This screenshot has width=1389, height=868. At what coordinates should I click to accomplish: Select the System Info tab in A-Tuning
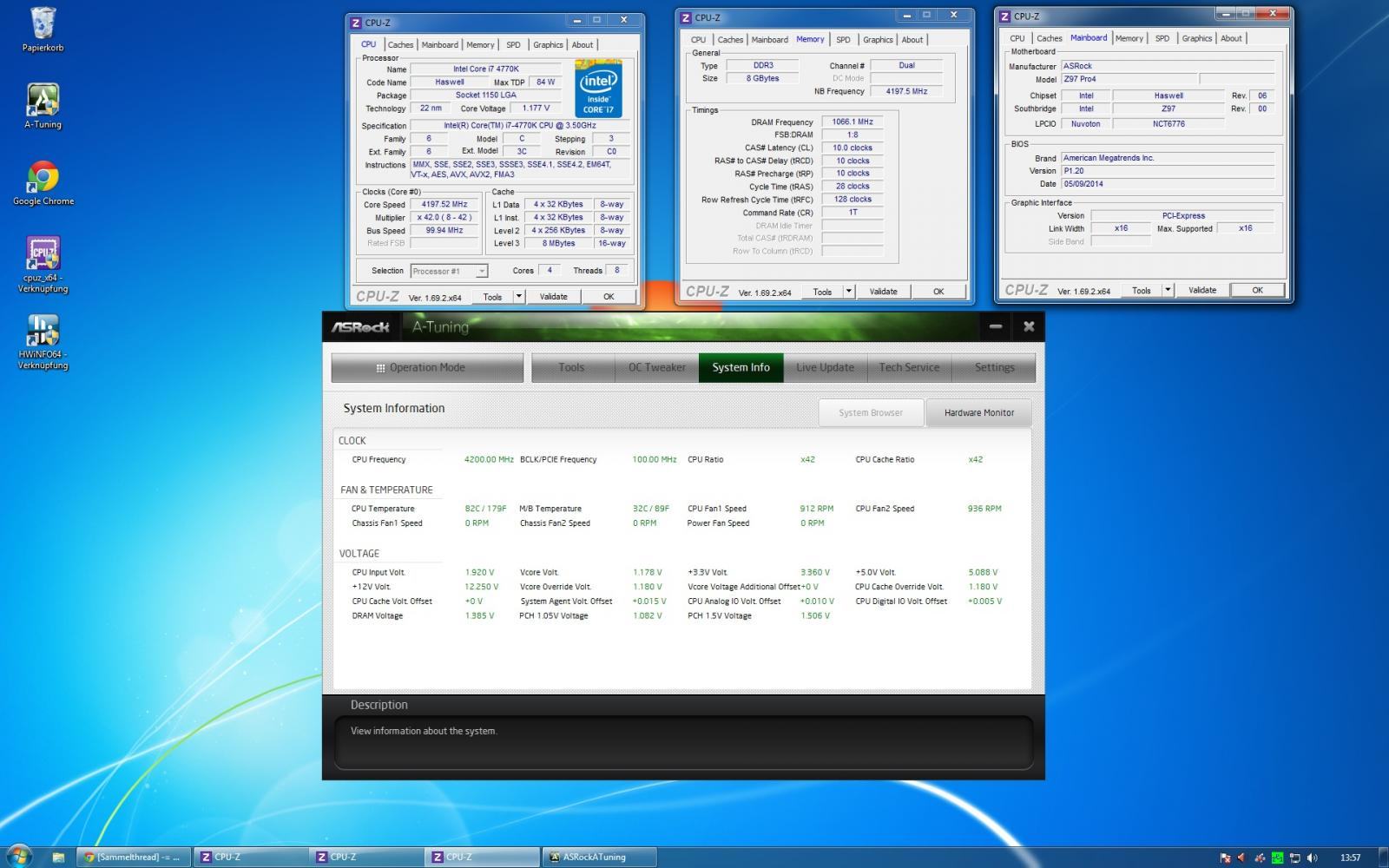tap(741, 367)
